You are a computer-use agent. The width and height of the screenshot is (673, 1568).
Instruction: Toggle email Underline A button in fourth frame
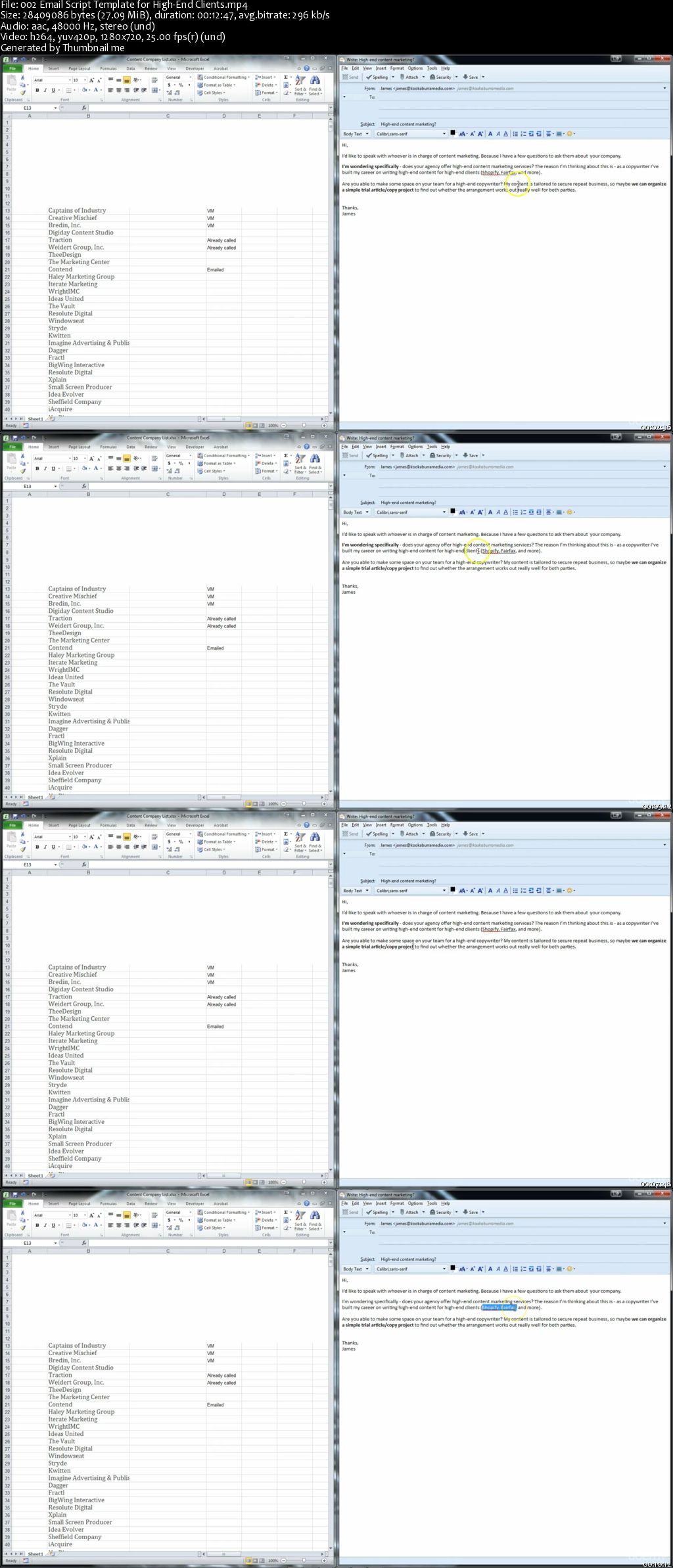coord(505,1269)
